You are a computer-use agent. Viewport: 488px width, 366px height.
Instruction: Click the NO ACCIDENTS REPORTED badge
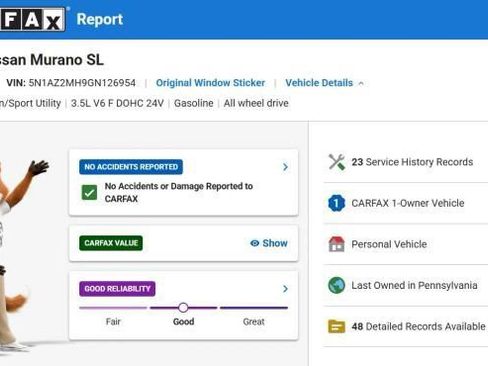pos(131,167)
